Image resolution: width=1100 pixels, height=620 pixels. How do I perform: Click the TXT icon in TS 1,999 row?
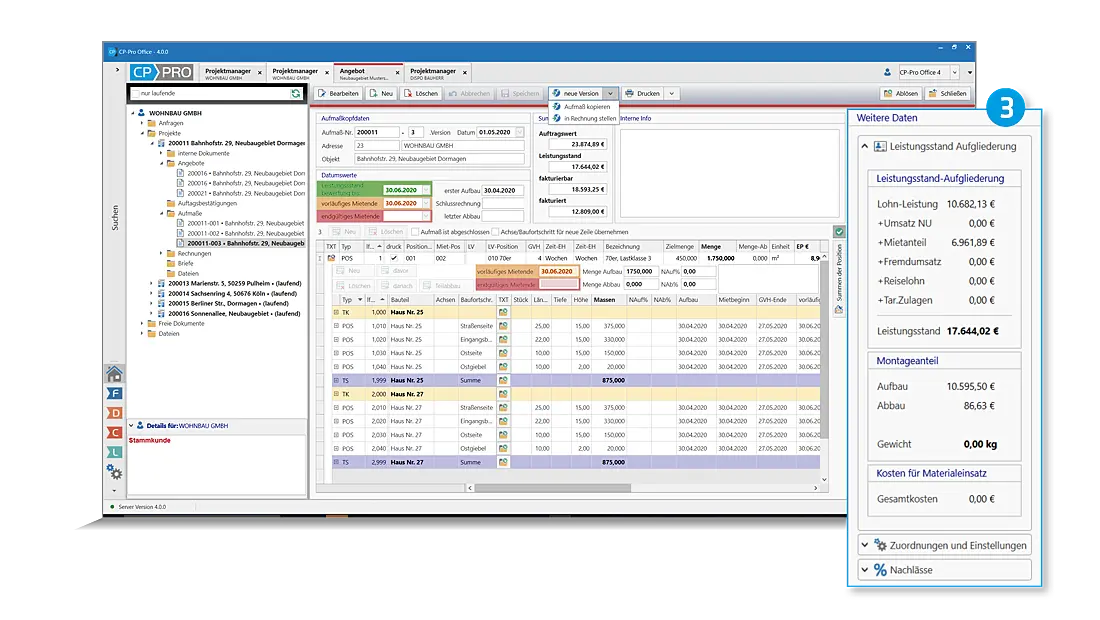[504, 380]
